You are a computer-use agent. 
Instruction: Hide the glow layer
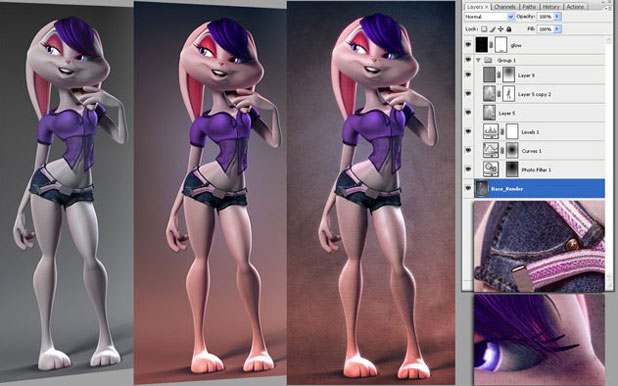pyautogui.click(x=468, y=45)
